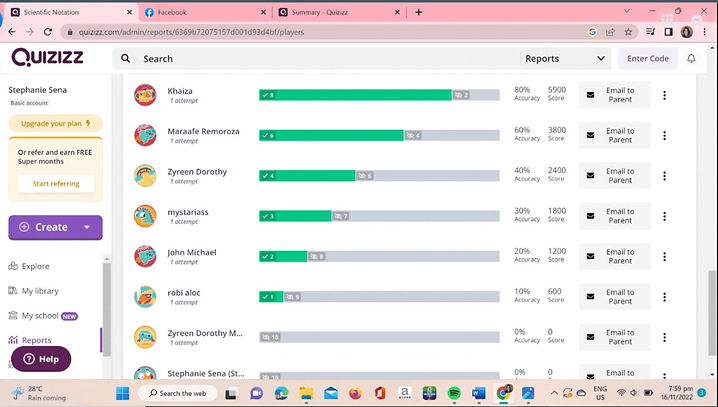
Task: Email Maraafe Remoroza's parent
Action: (x=615, y=135)
